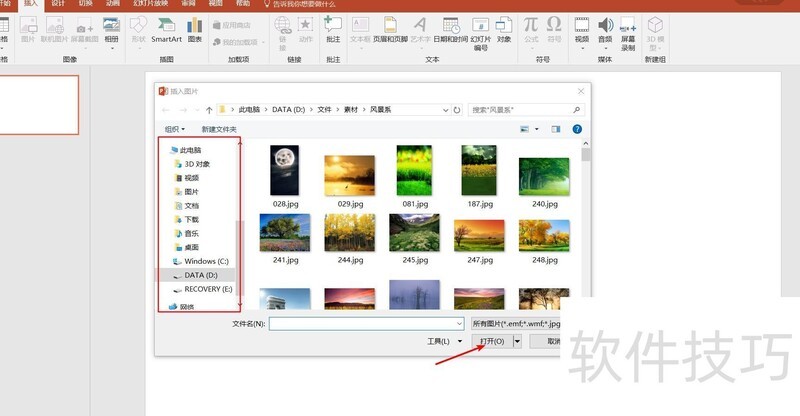
Task: Open the Office add-in store (应用商店)
Action: (232, 25)
